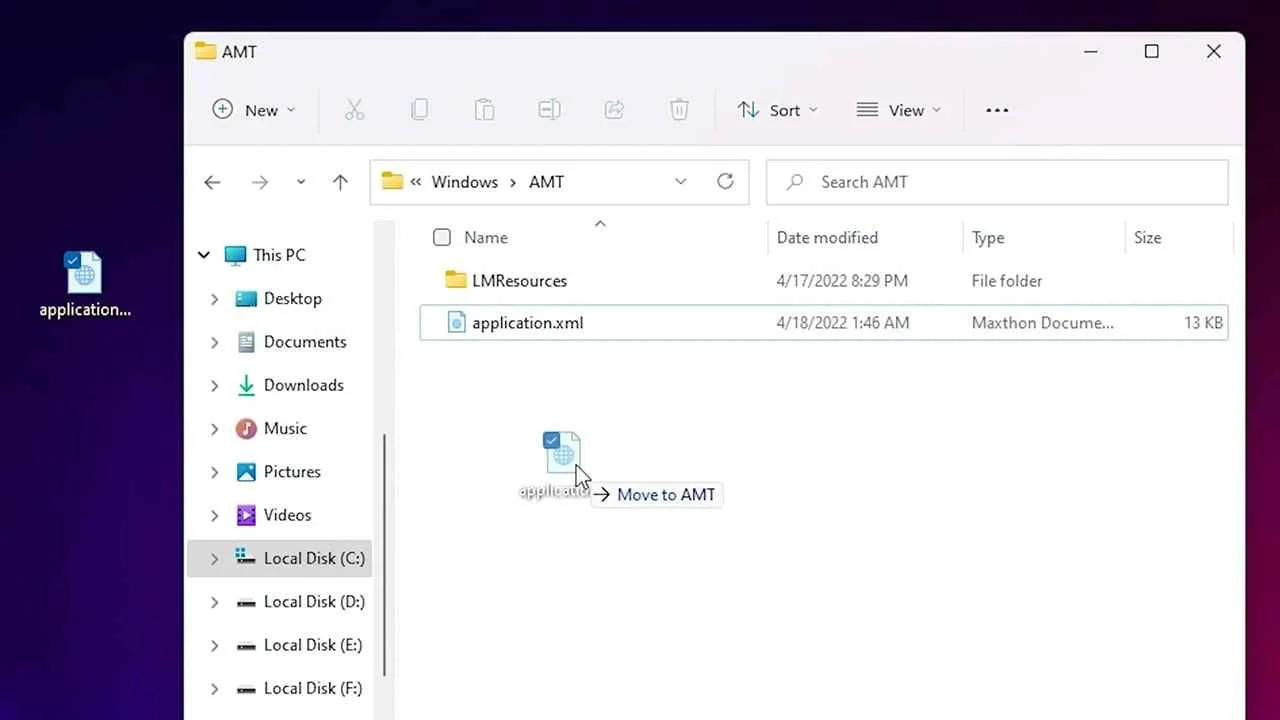Click the search magnifier icon
Viewport: 1280px width, 720px height.
click(795, 182)
